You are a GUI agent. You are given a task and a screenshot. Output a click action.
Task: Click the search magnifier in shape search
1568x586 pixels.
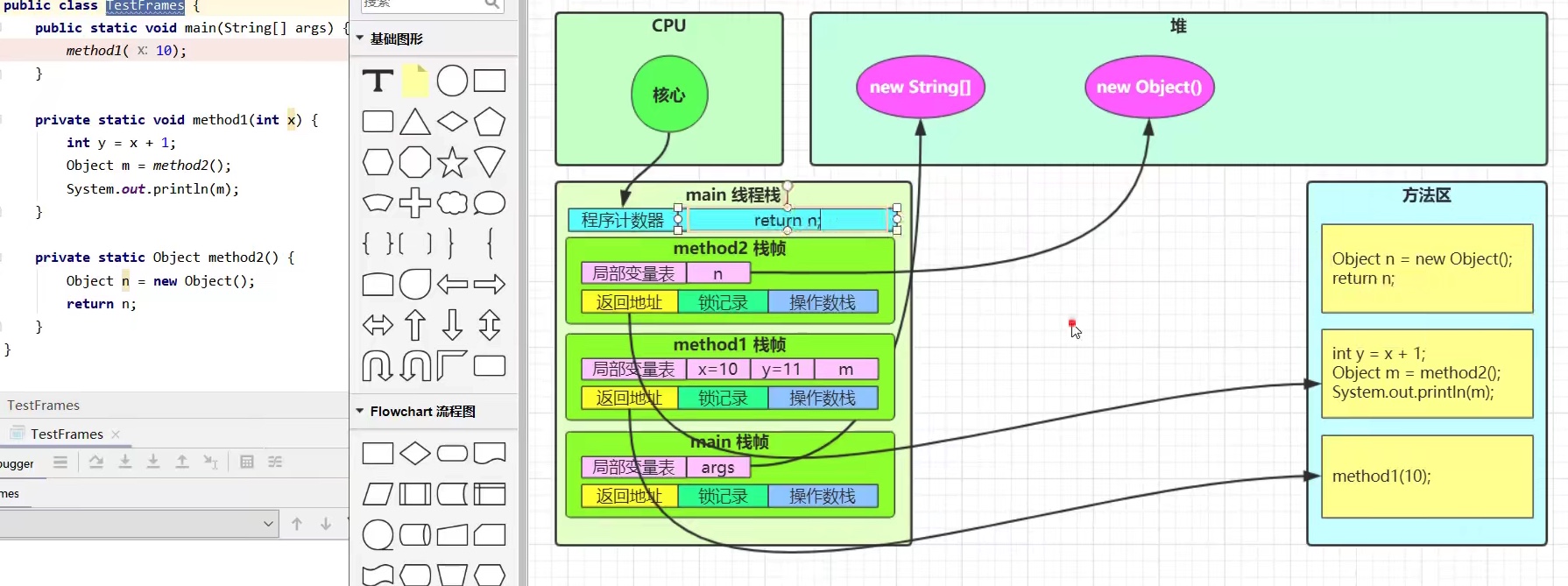pyautogui.click(x=492, y=4)
